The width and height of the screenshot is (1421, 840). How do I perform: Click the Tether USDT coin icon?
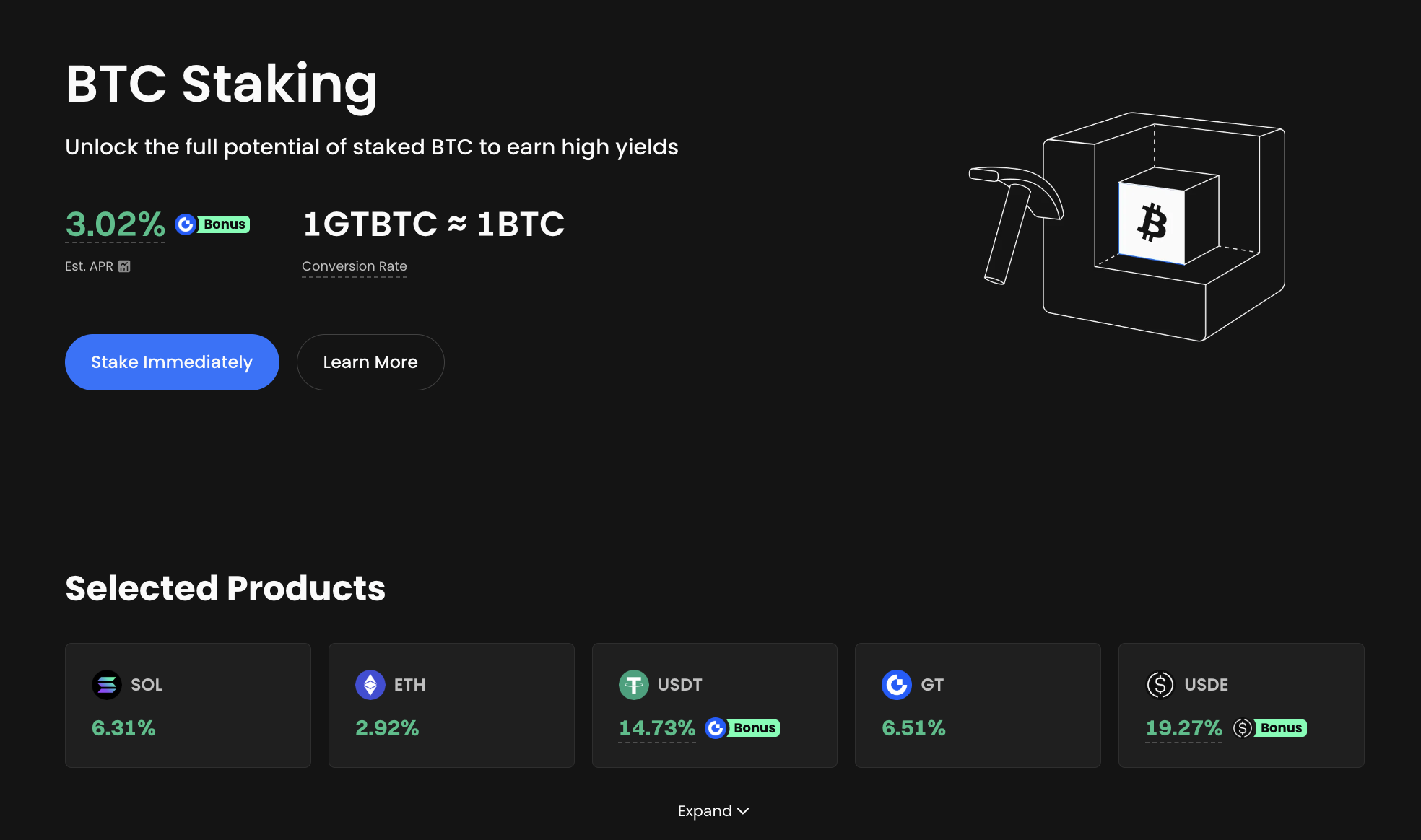coord(633,685)
